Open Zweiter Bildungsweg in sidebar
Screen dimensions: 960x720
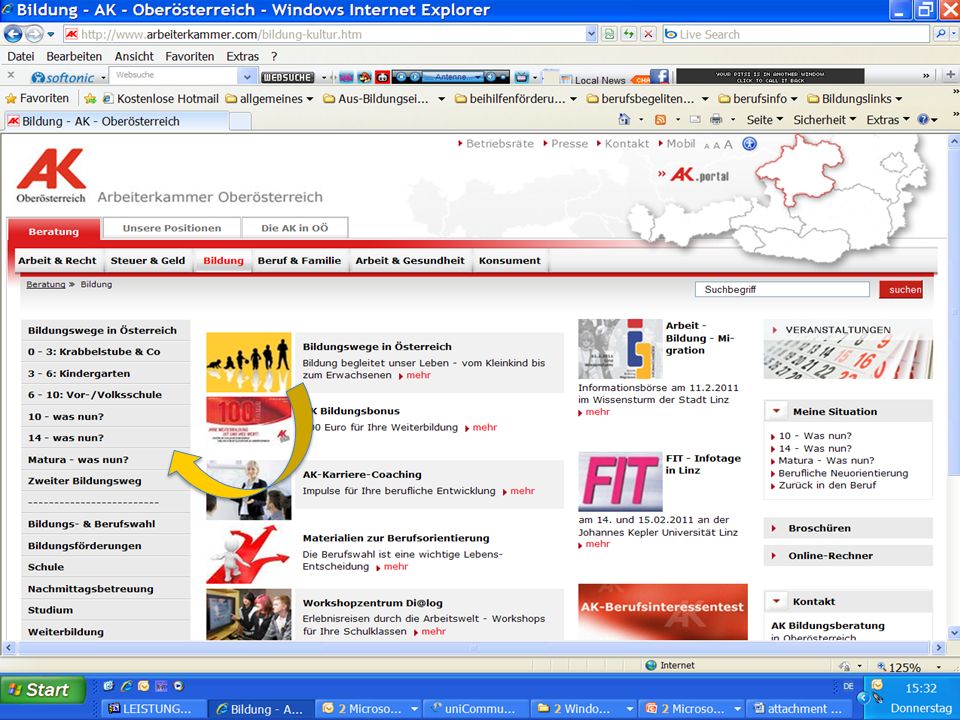(105, 481)
